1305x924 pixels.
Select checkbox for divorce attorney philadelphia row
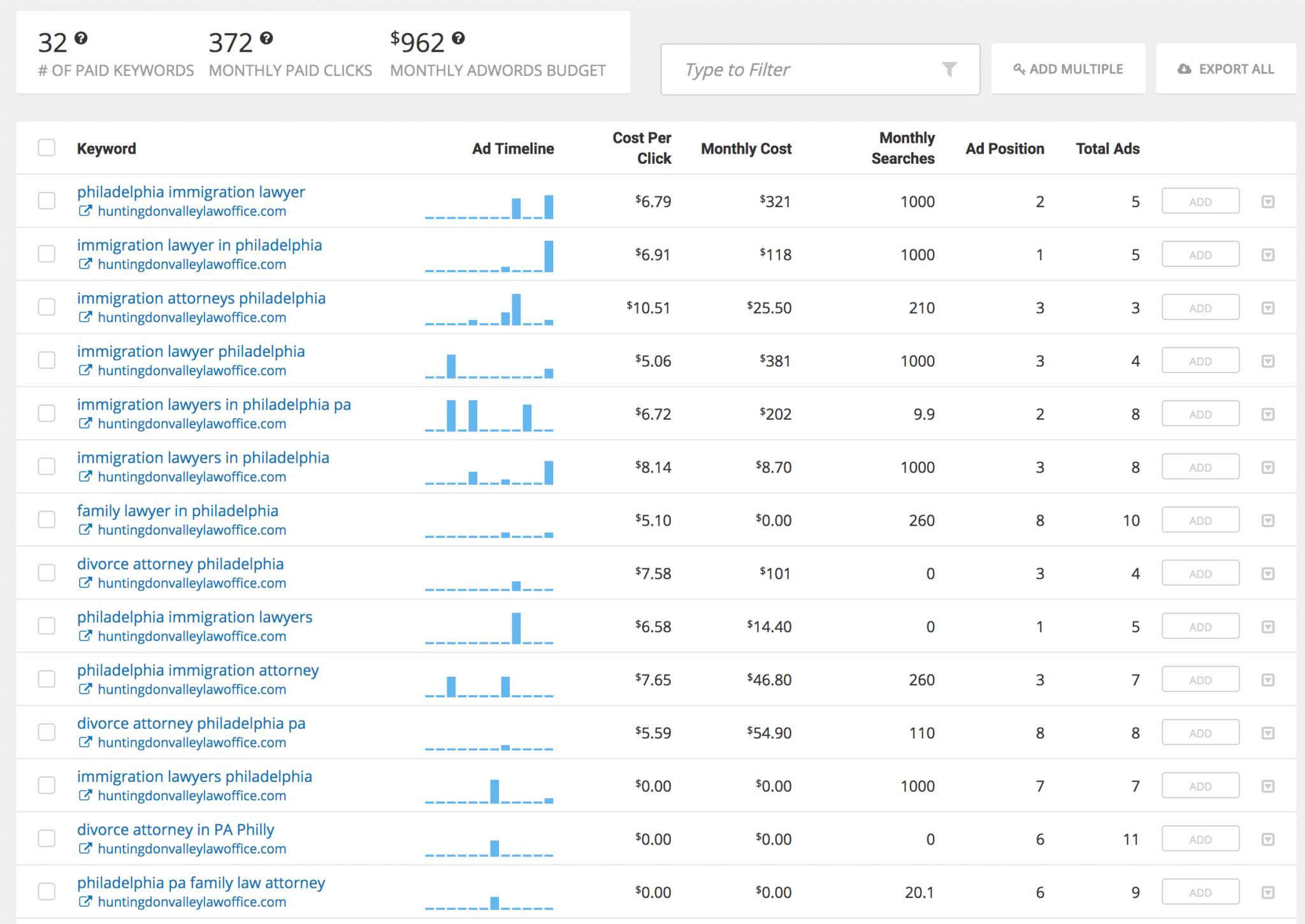click(x=47, y=573)
